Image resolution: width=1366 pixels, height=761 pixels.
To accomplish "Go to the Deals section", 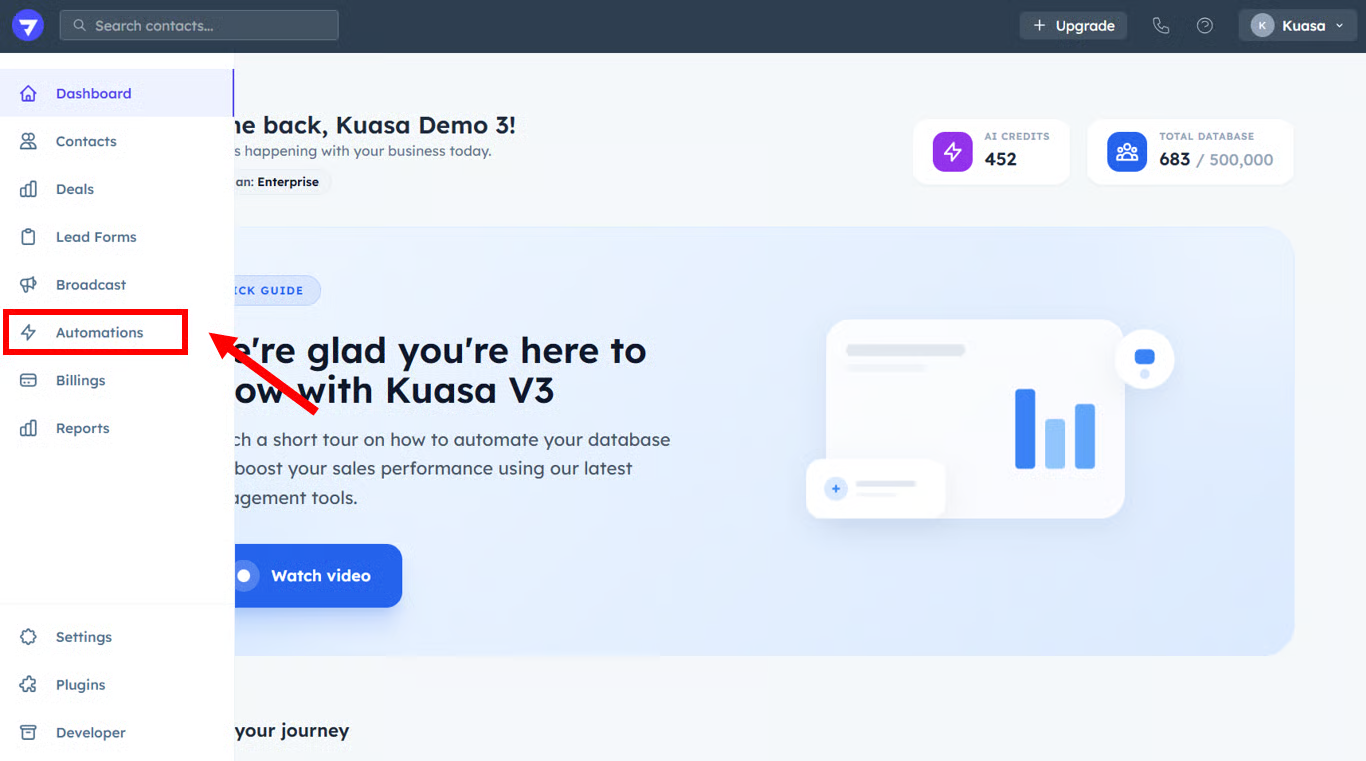I will point(75,190).
